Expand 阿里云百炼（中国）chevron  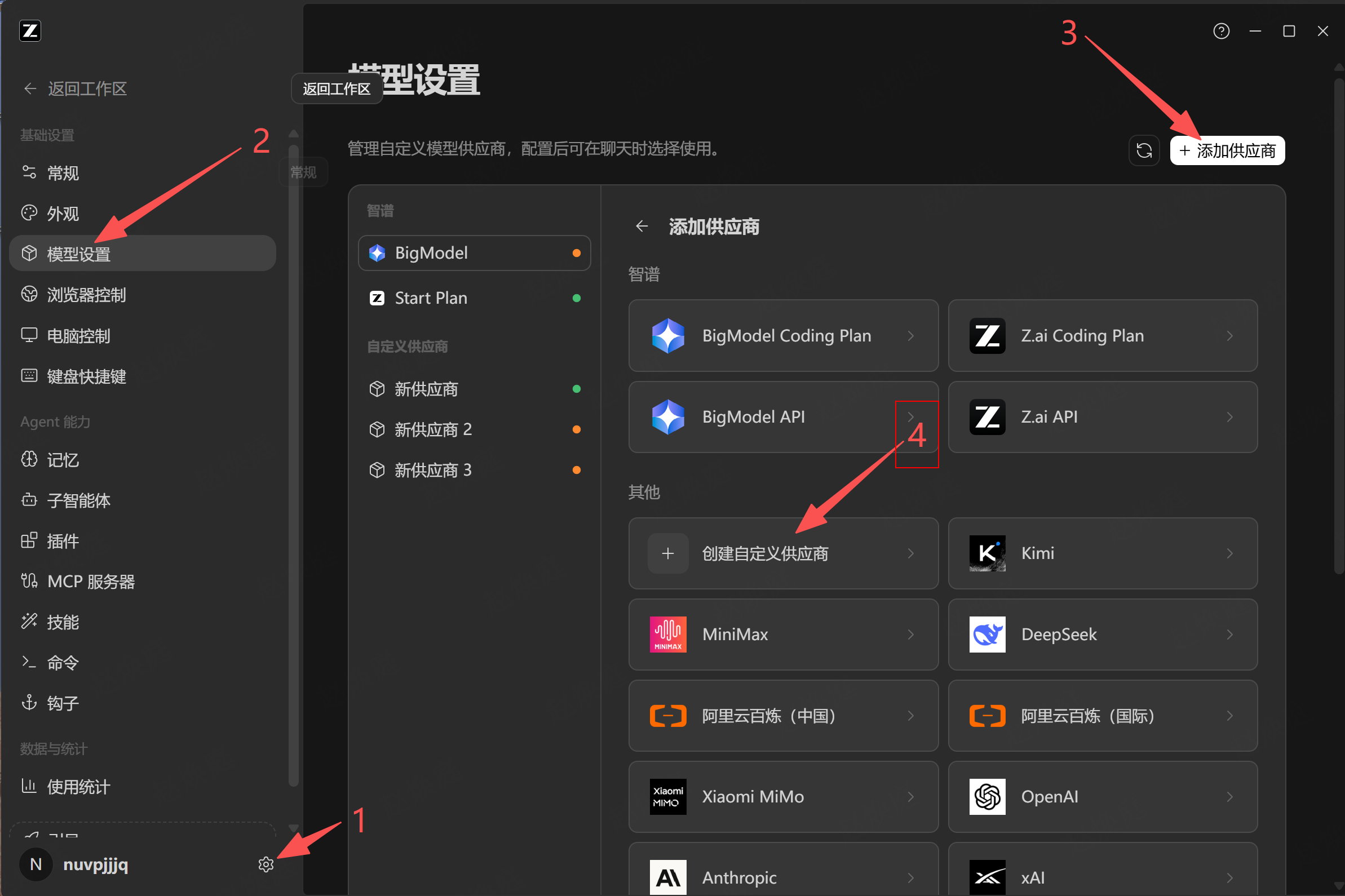click(x=910, y=716)
